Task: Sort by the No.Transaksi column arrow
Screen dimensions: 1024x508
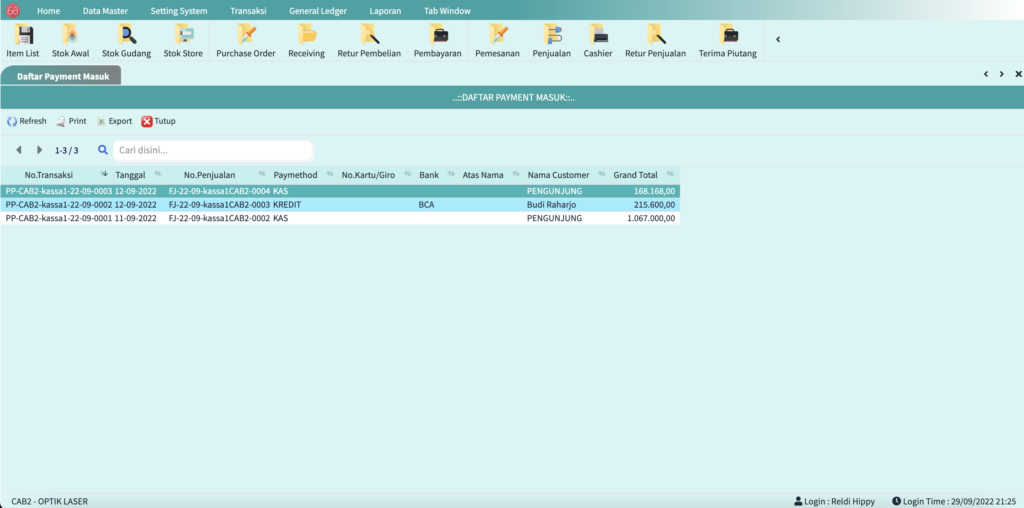Action: [104, 175]
